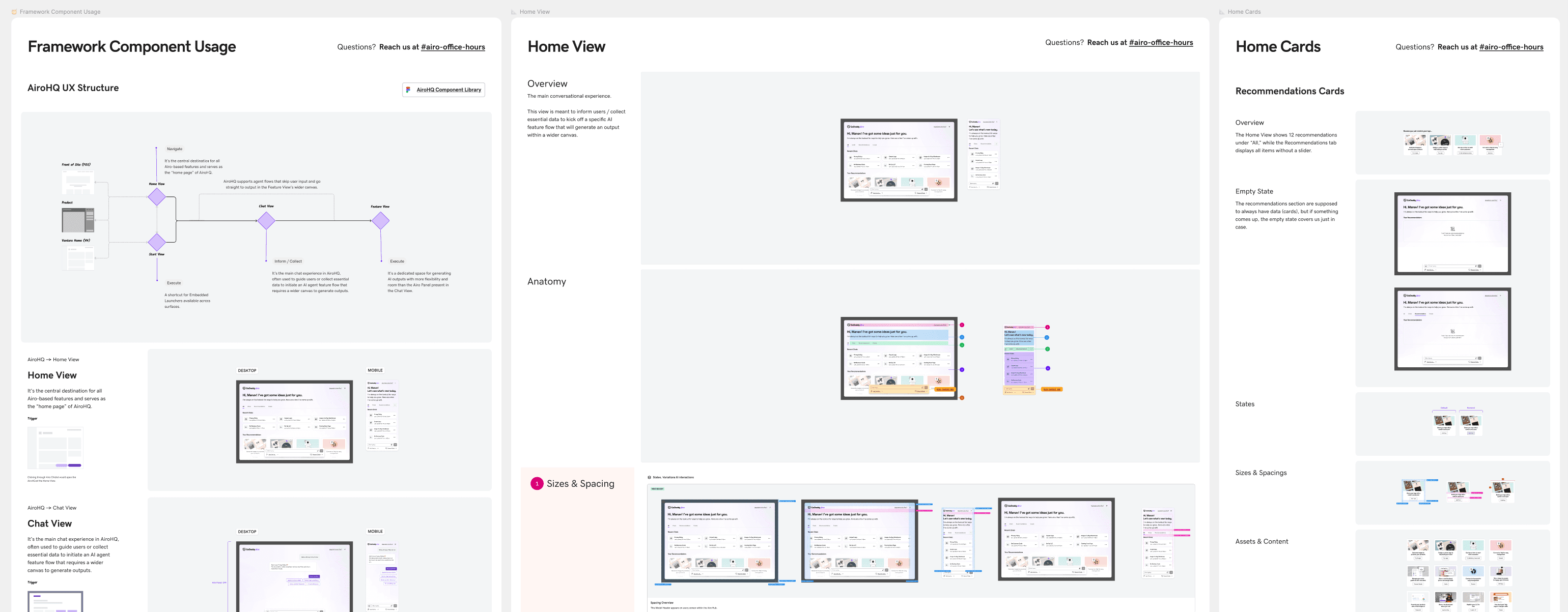Click the pink number 1 badge beside Sizes & Spacing
This screenshot has height=612, width=1568.
(x=536, y=484)
